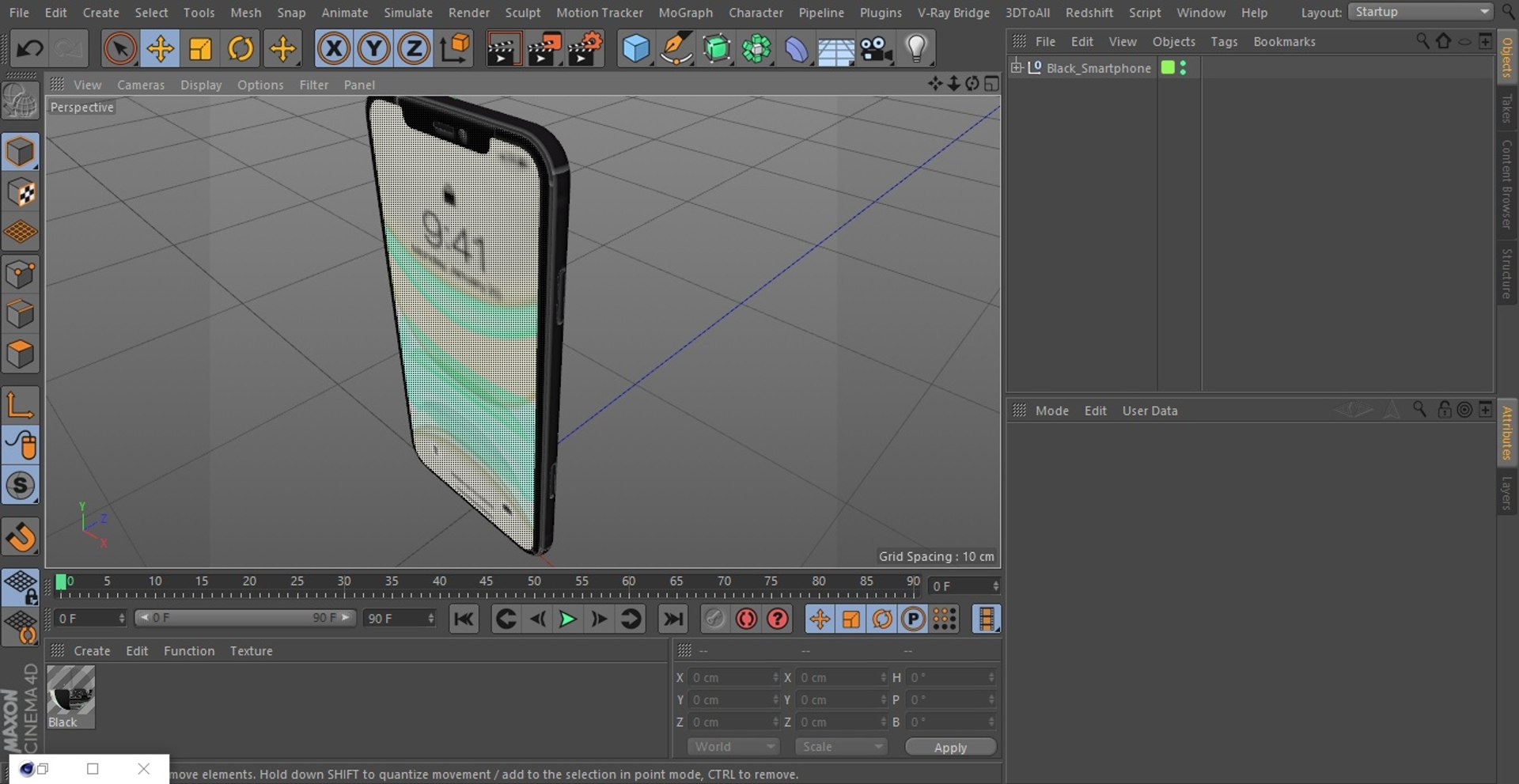Expand the Black_Smartphone object tree
1519x784 pixels.
click(1017, 67)
